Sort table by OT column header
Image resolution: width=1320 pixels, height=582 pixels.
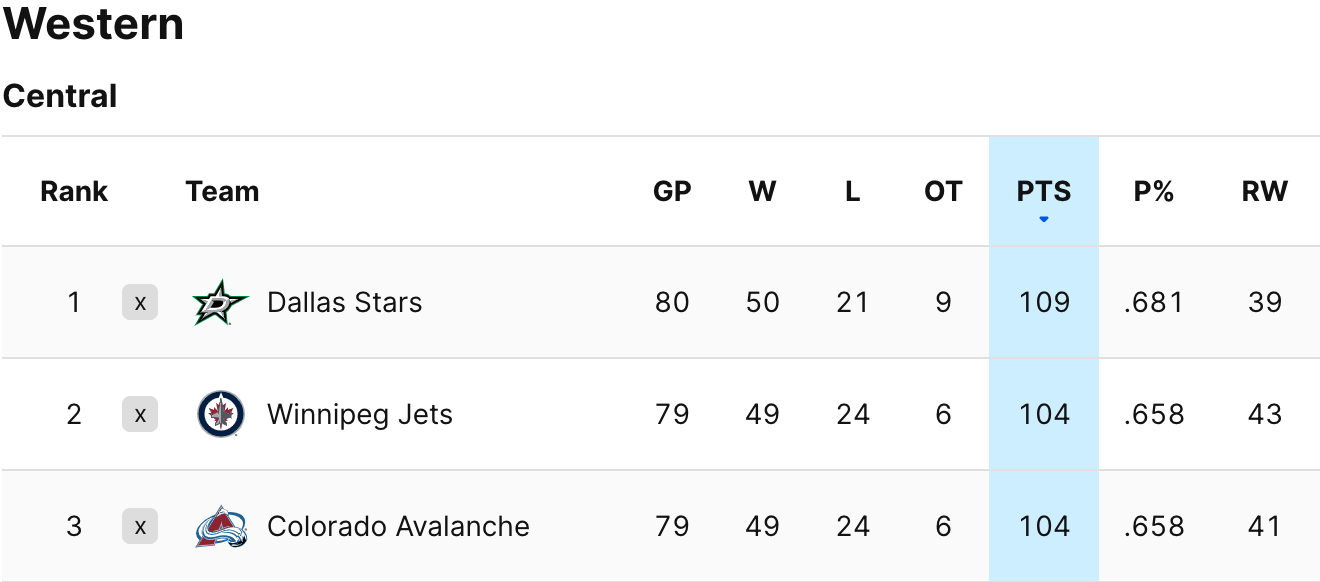[x=943, y=191]
